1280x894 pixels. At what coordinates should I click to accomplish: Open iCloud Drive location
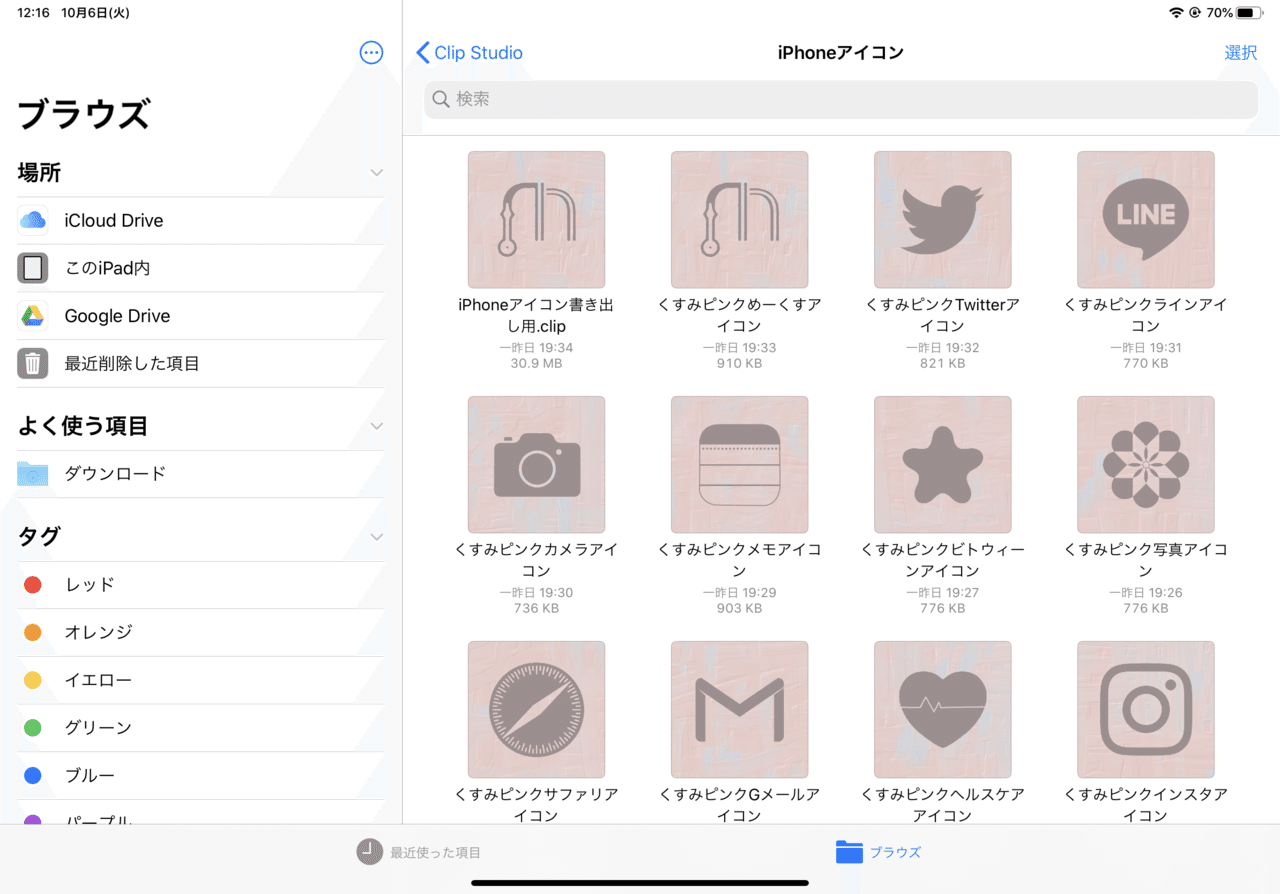pos(200,221)
